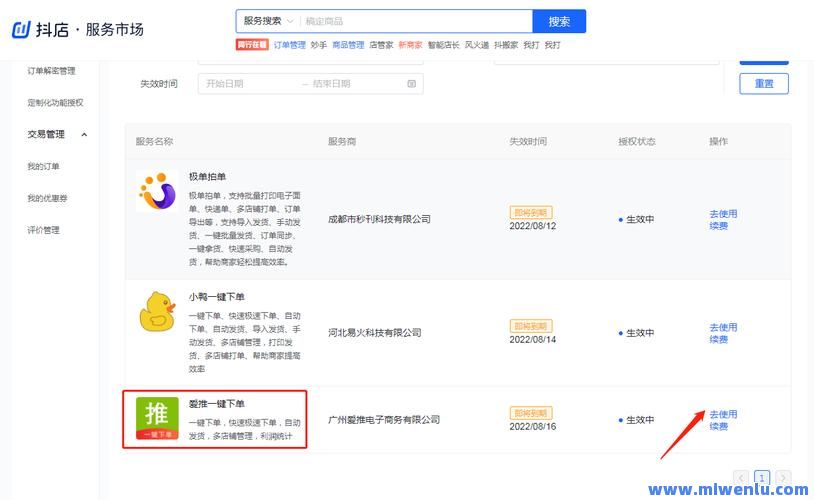Click 即将到期 badge in 小鸭一键下单 row

[531, 326]
